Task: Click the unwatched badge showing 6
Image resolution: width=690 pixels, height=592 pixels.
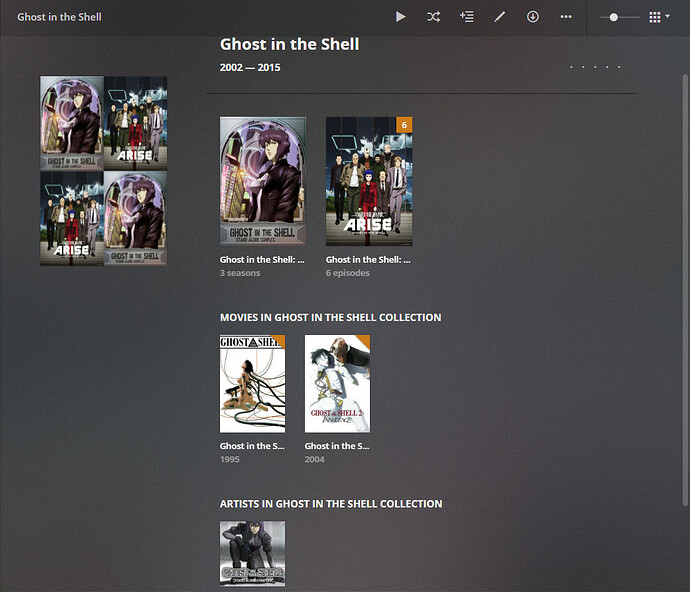Action: click(404, 125)
